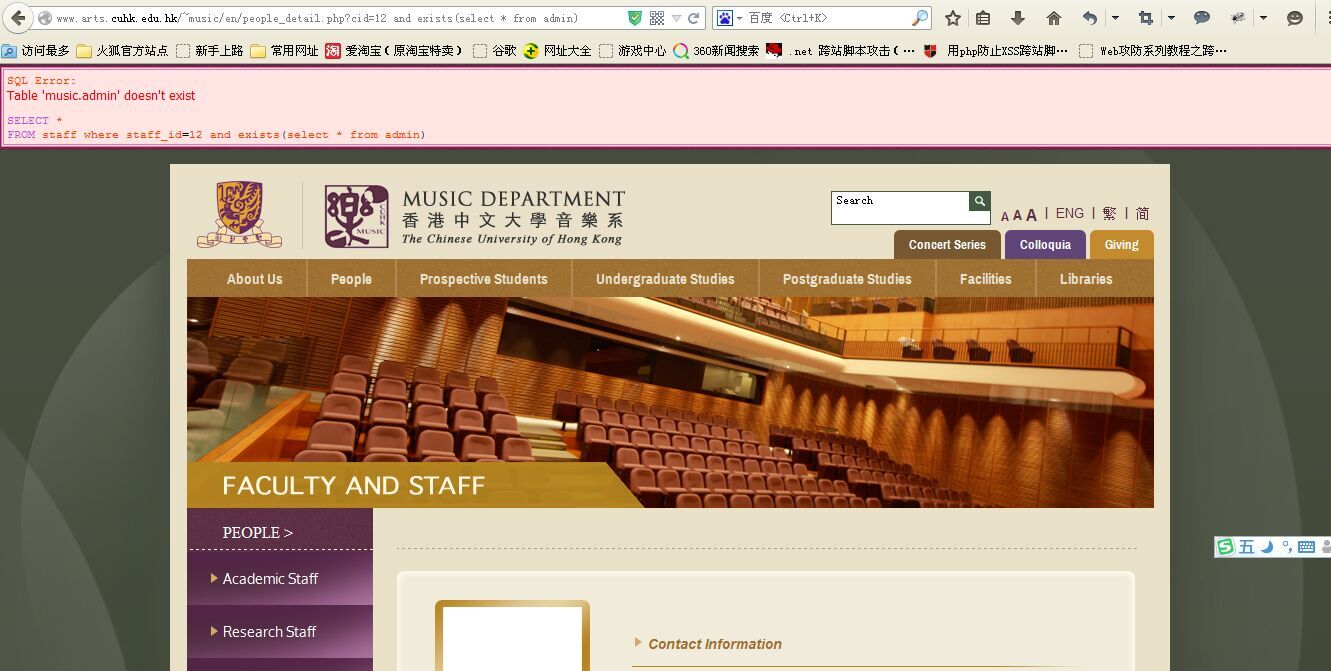Choose the smallest font size A
The width and height of the screenshot is (1331, 671).
1005,216
